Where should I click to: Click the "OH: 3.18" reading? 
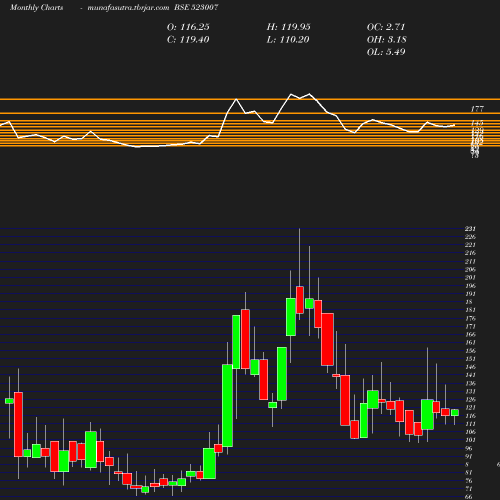point(386,40)
